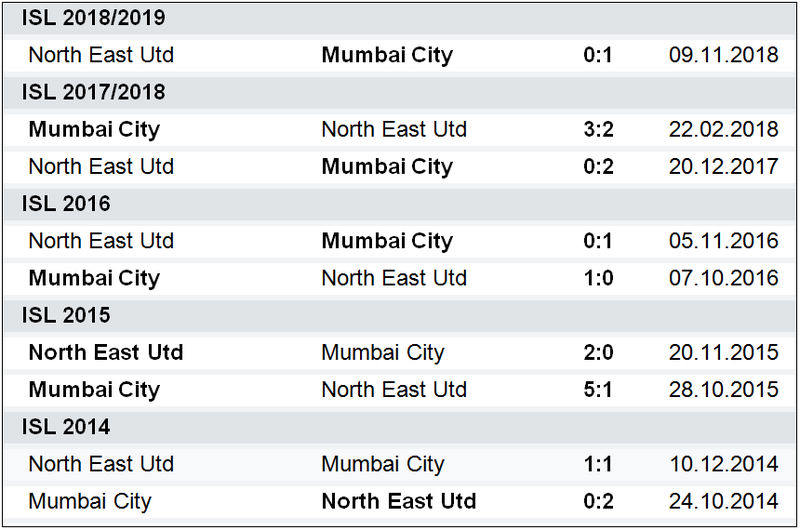800x530 pixels.
Task: Click the 5:1 score result
Action: tap(598, 390)
